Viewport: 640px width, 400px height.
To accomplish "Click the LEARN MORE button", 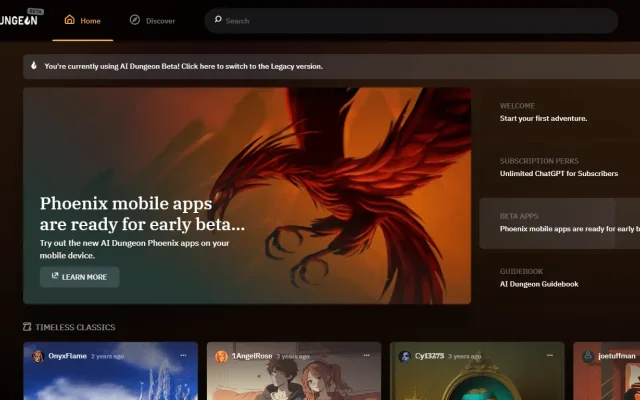I will [80, 277].
